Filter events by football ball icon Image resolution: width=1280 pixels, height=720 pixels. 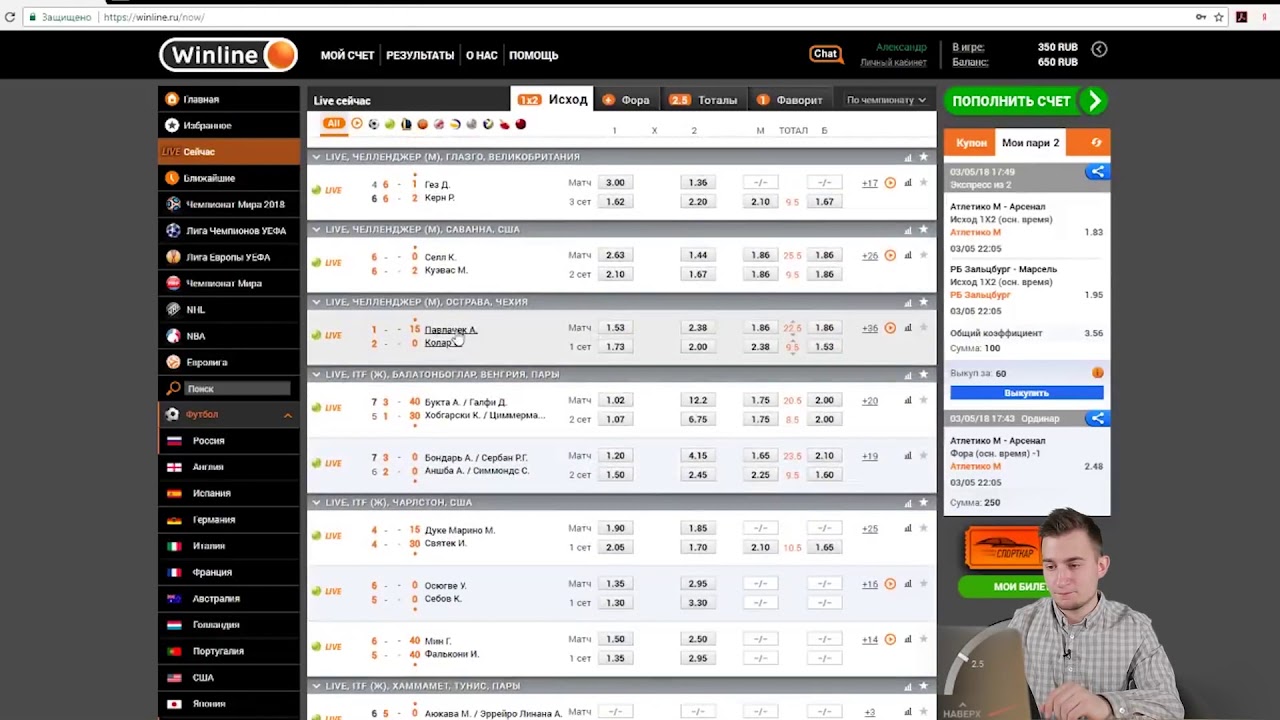pos(373,124)
